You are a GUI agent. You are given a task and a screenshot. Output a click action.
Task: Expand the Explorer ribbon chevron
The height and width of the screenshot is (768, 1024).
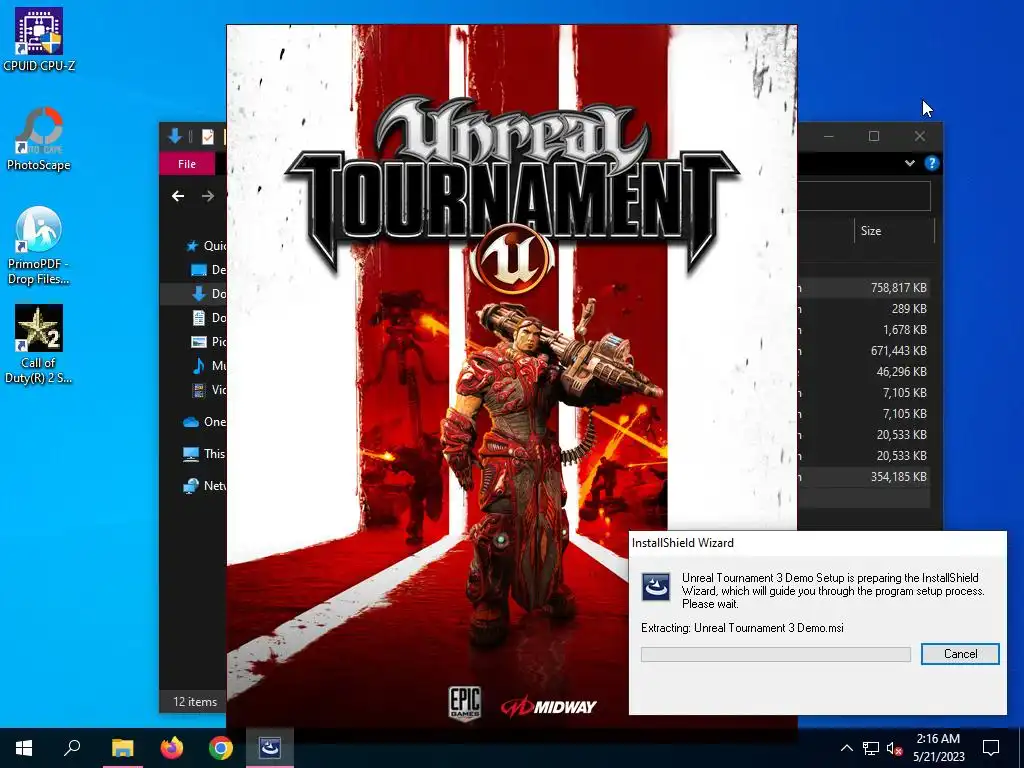(909, 163)
